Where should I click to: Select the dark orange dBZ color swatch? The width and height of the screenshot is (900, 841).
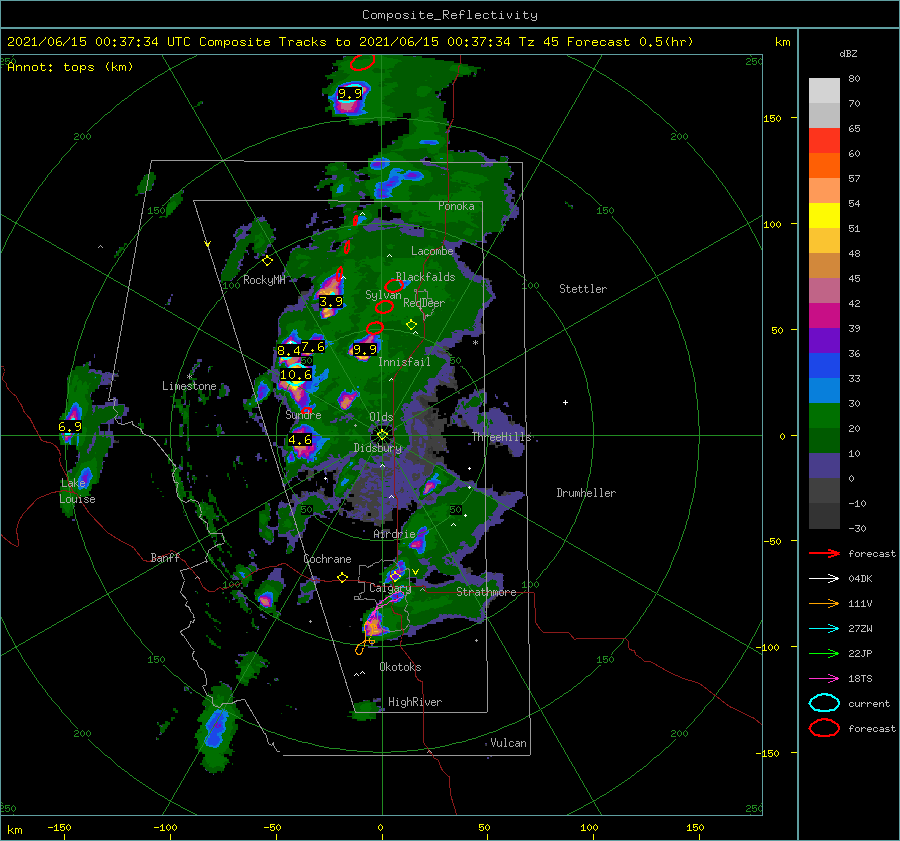(x=824, y=165)
